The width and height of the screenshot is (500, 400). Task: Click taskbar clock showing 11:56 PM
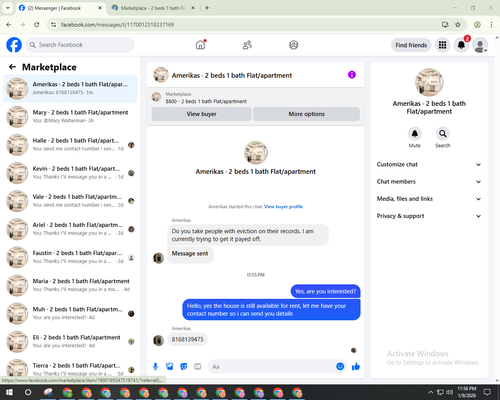(x=467, y=392)
